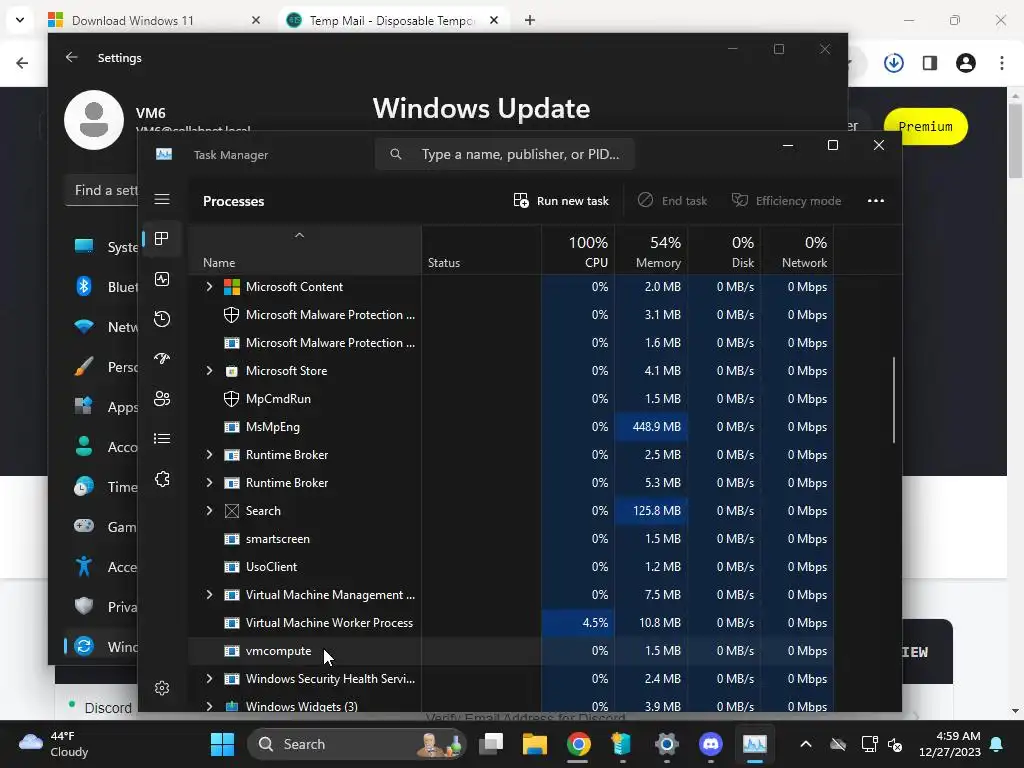
Task: Expand Windows Security Health Service row
Action: coord(209,679)
